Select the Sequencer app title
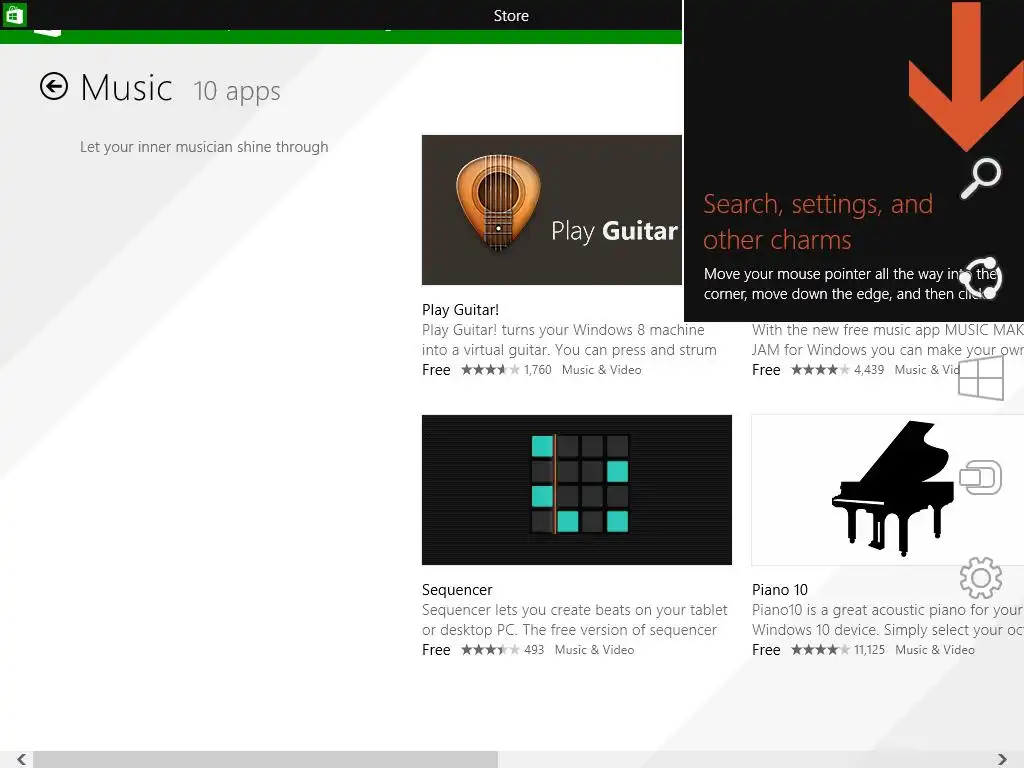 click(457, 590)
